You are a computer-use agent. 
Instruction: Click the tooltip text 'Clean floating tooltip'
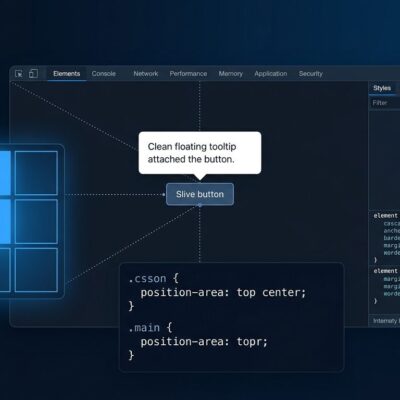pos(192,147)
